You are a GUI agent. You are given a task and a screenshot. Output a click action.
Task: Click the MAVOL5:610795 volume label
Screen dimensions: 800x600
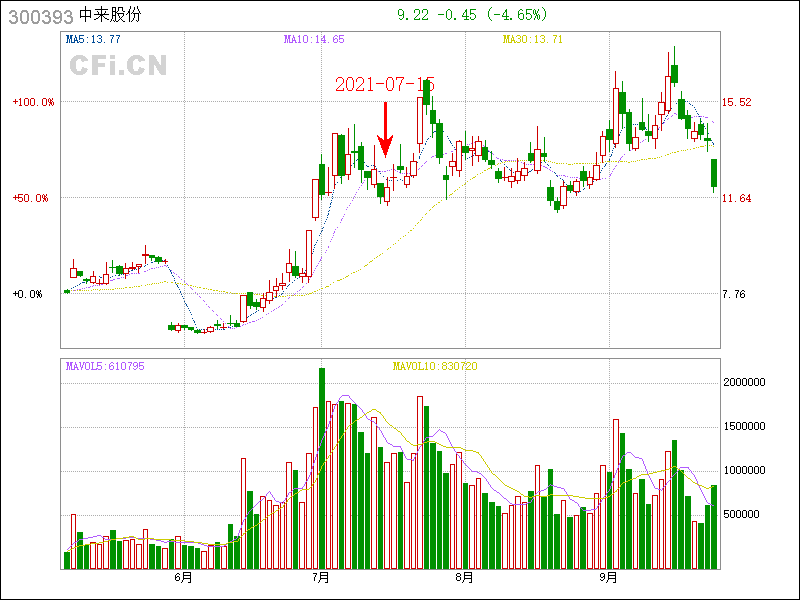click(105, 366)
